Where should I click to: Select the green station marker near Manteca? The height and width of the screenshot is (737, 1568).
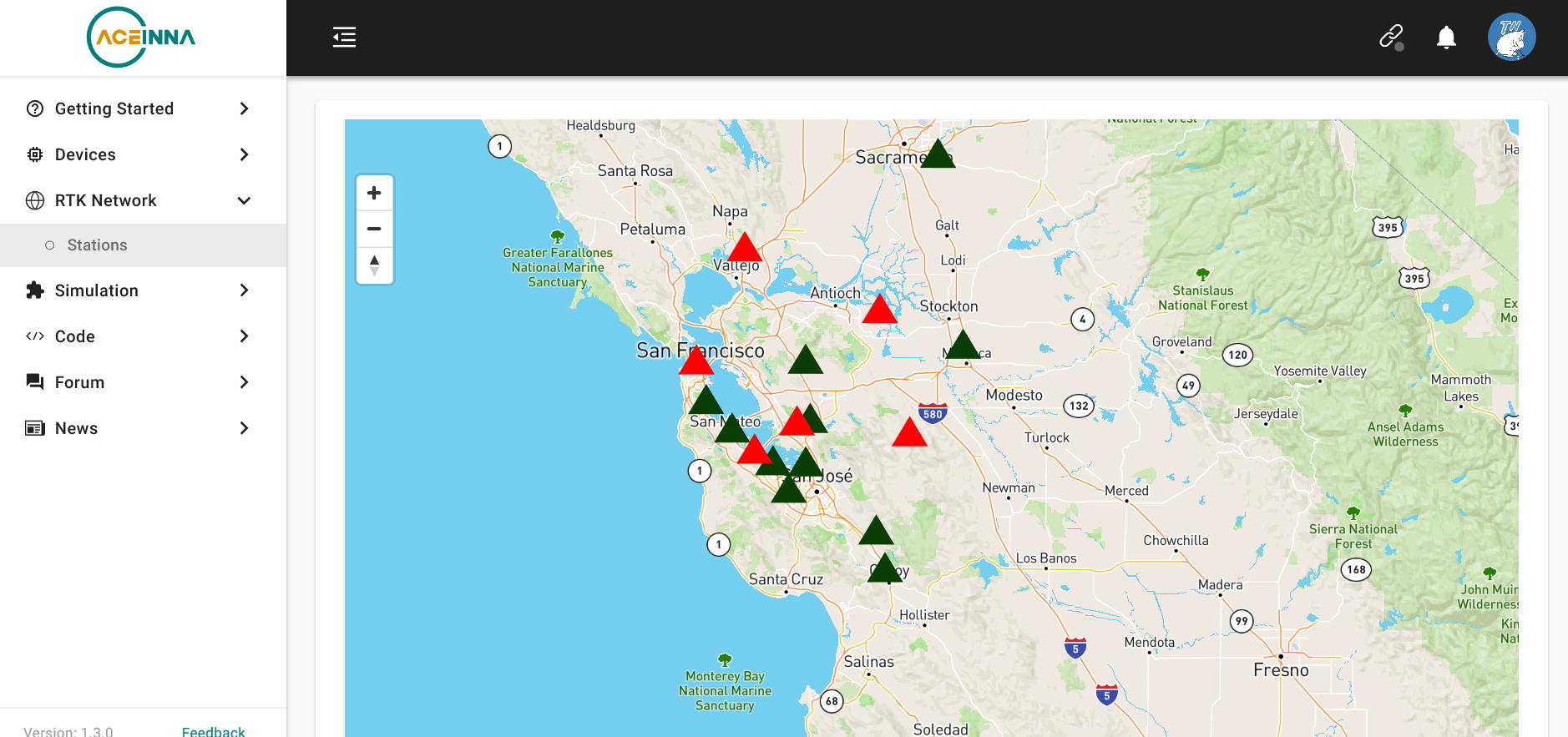(x=963, y=345)
